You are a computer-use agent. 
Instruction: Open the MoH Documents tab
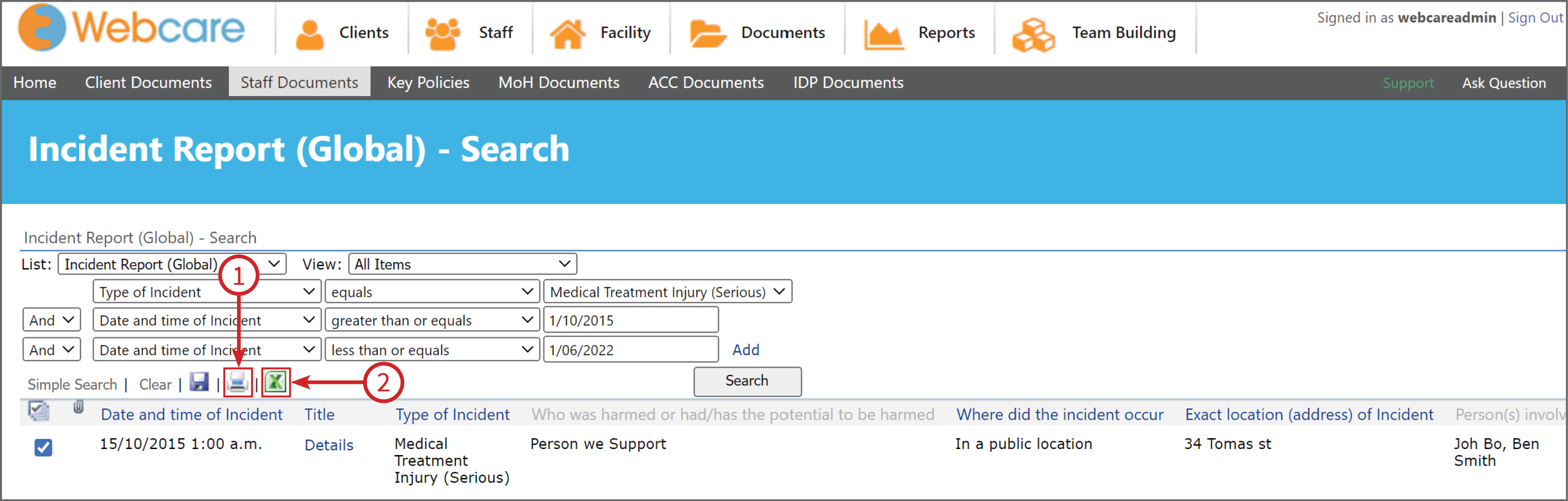click(558, 82)
